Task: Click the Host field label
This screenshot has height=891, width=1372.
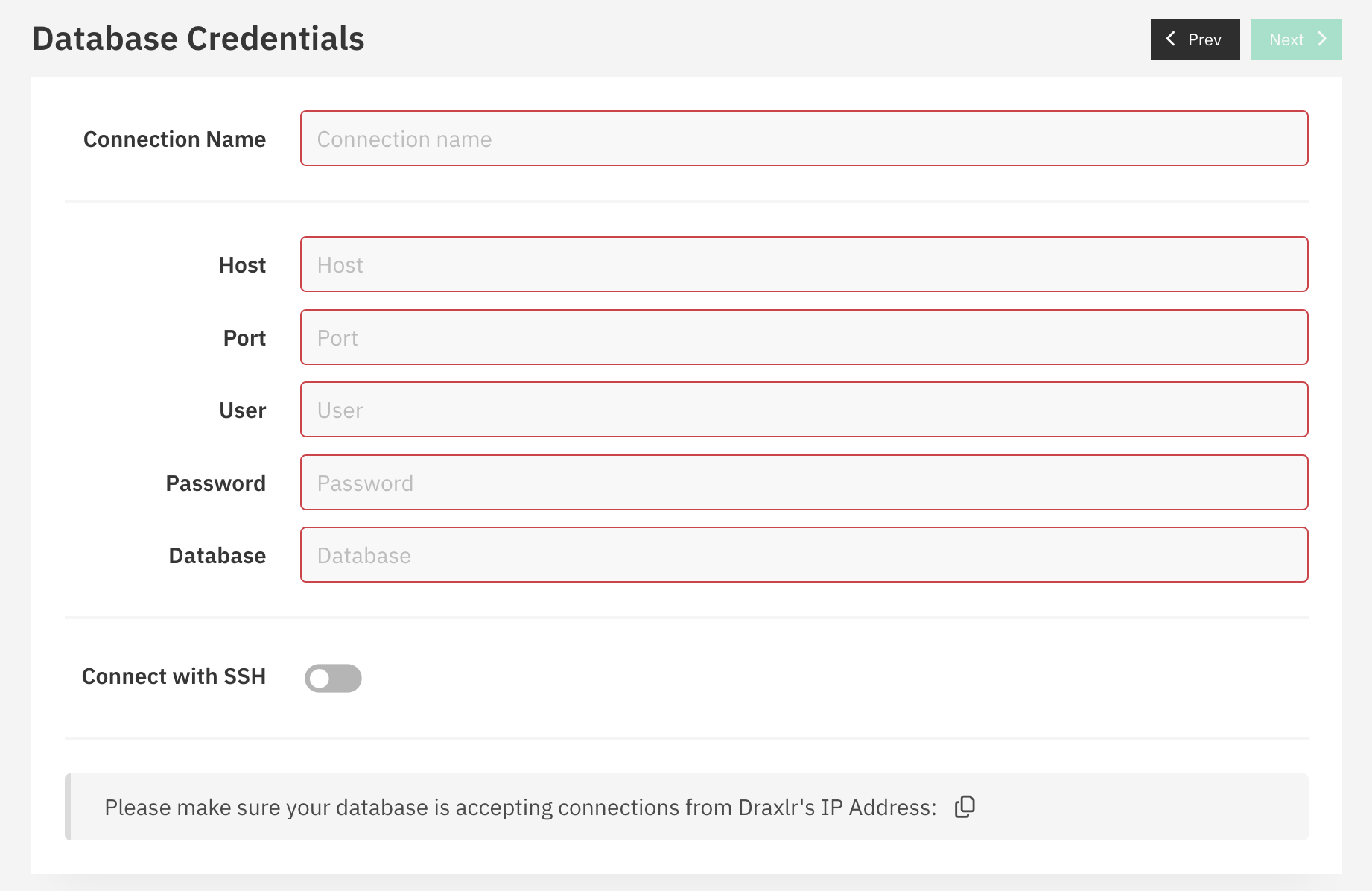Action: 242,265
